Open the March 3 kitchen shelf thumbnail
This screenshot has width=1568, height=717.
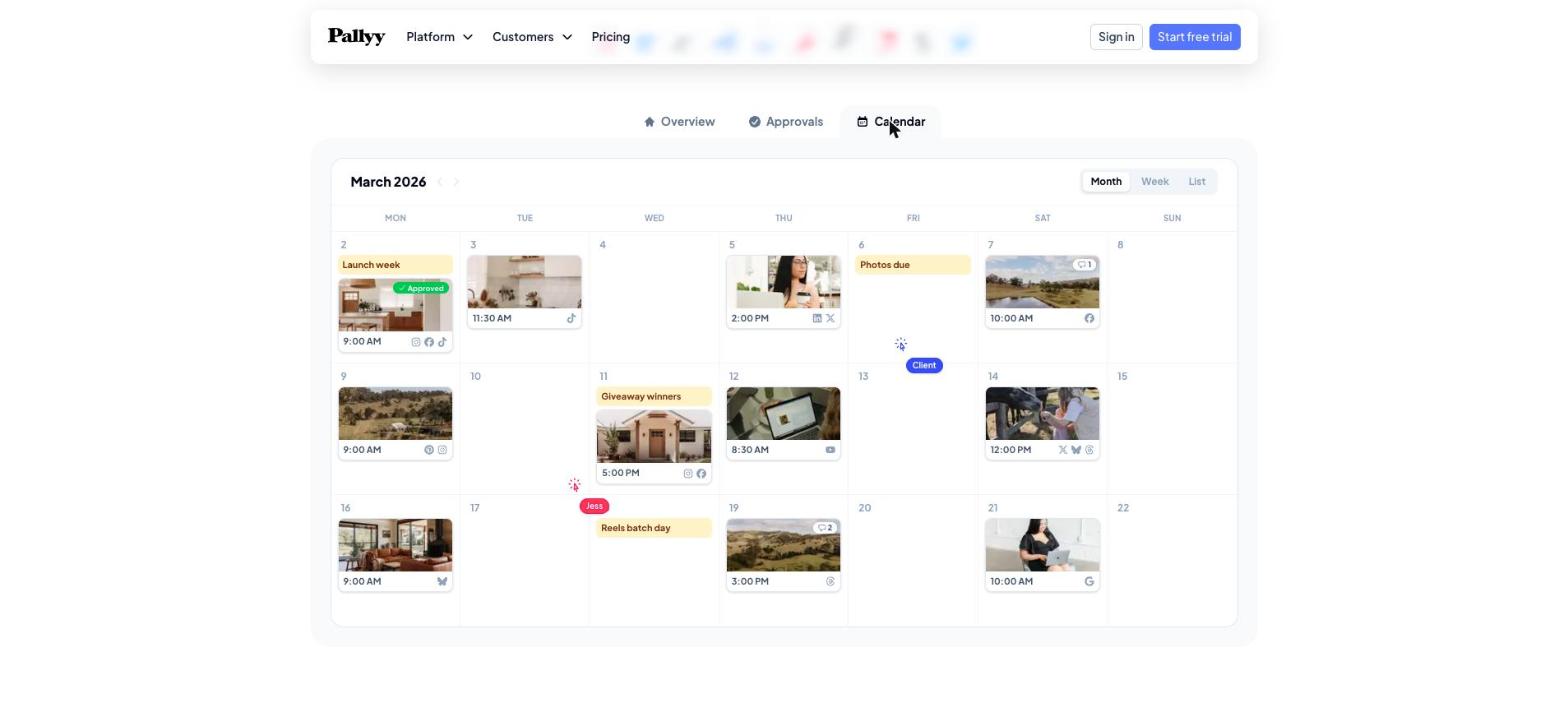coord(524,282)
